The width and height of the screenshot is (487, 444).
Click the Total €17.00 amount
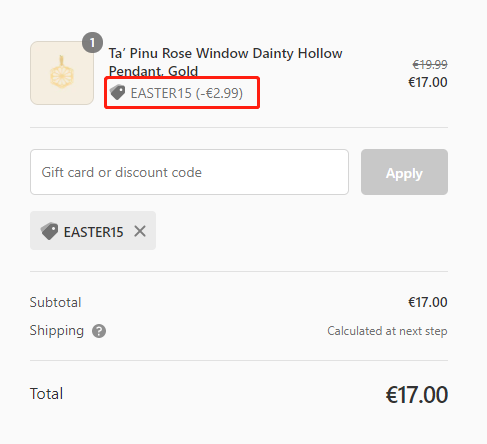[417, 395]
